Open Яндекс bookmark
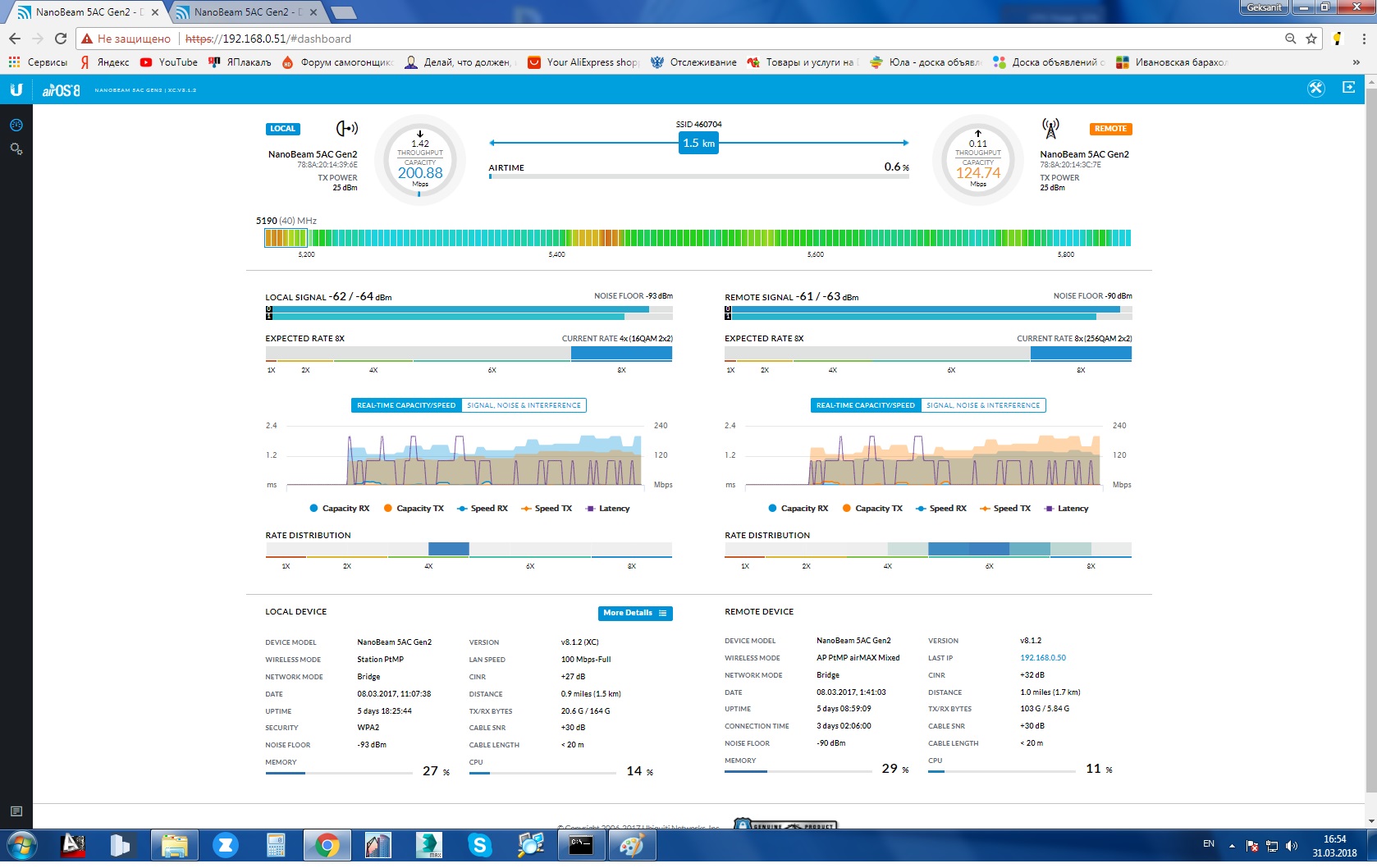The width and height of the screenshot is (1377, 868). [105, 62]
